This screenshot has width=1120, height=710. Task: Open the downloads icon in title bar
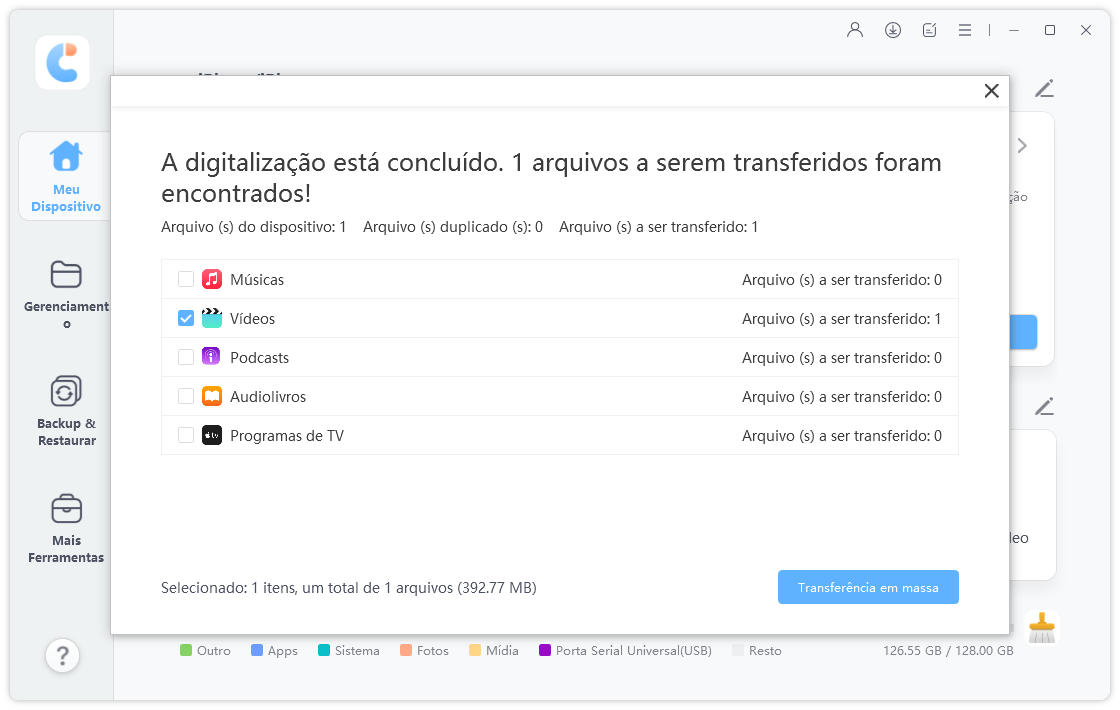pyautogui.click(x=893, y=30)
